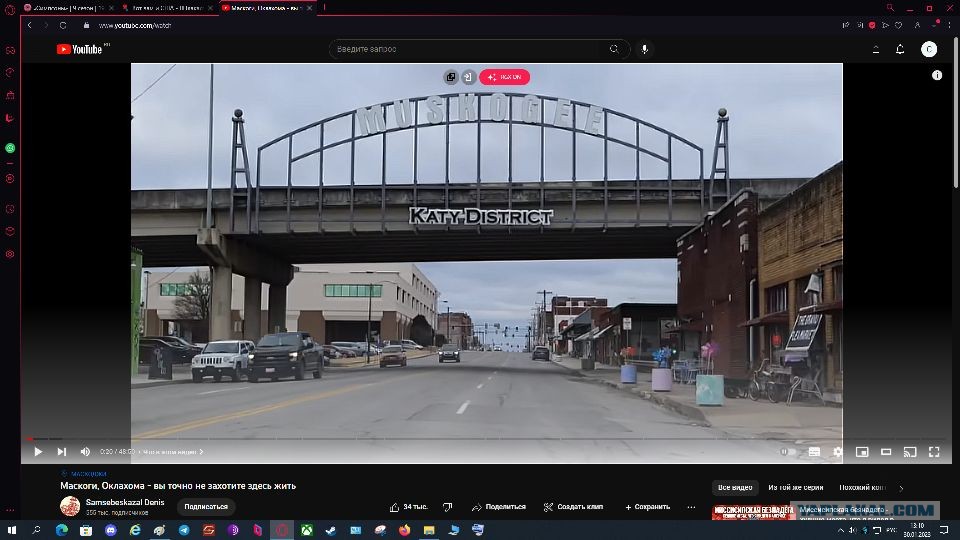Click Создать клип button
The height and width of the screenshot is (540, 960).
573,507
